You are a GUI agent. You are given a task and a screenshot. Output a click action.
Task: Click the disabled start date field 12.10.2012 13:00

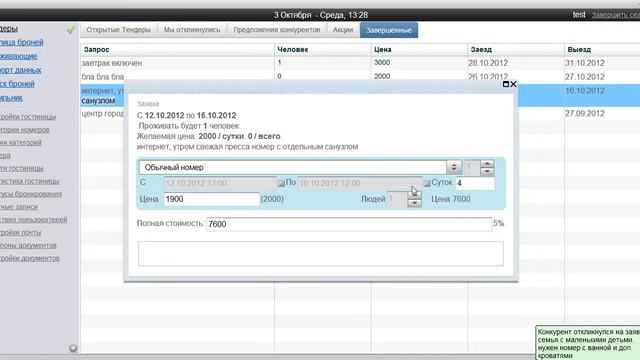click(x=220, y=183)
